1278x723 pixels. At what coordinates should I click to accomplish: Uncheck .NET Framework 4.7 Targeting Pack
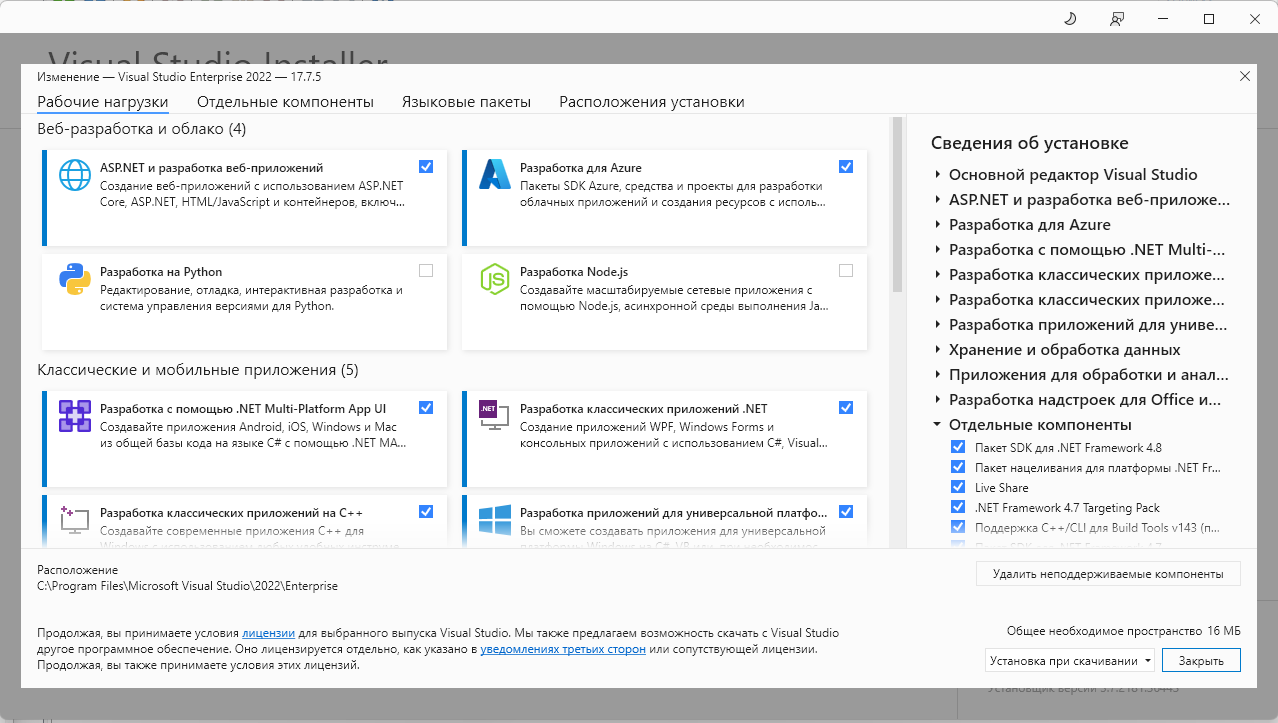tap(958, 507)
